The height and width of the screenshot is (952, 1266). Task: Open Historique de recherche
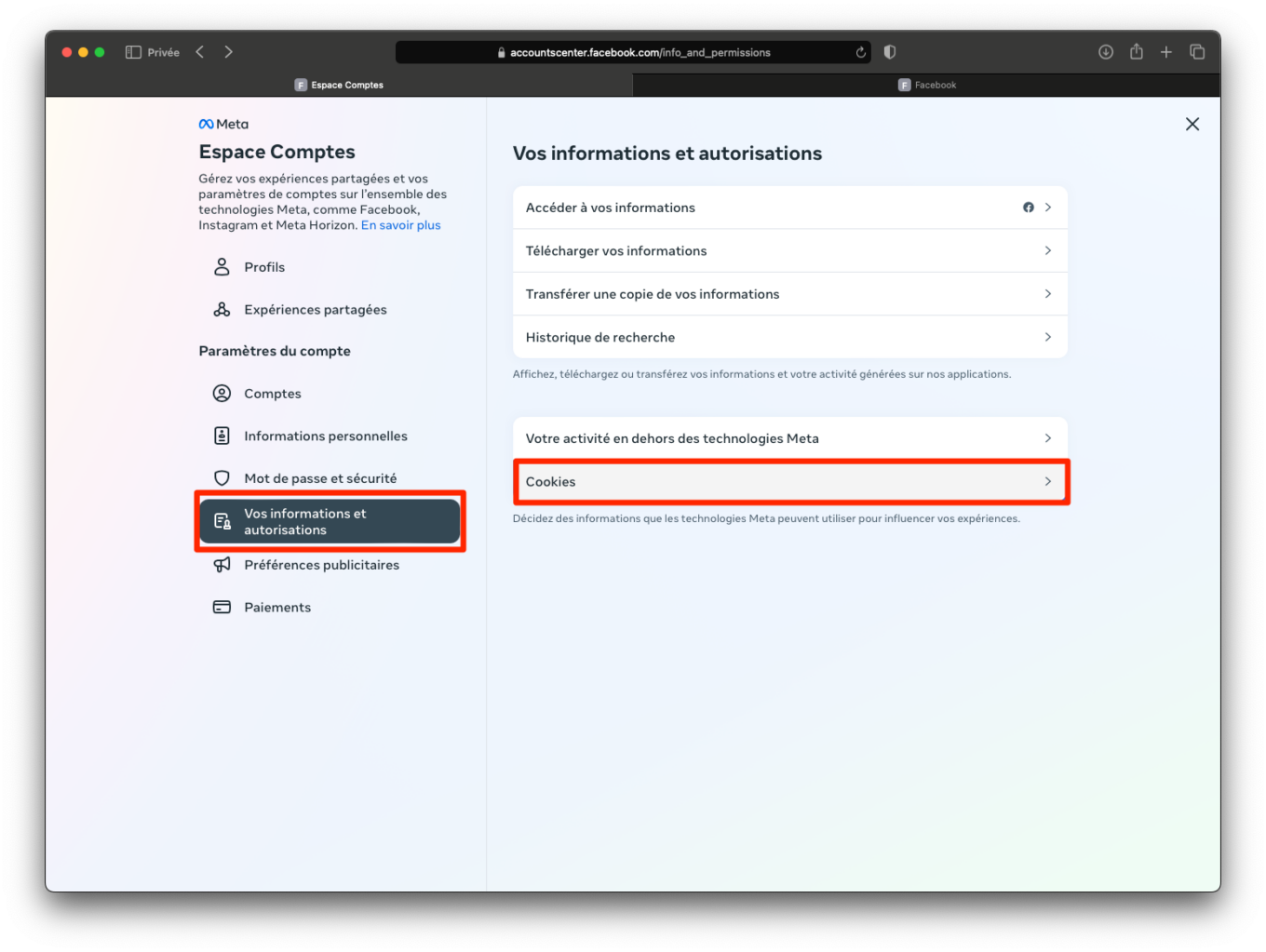(790, 337)
